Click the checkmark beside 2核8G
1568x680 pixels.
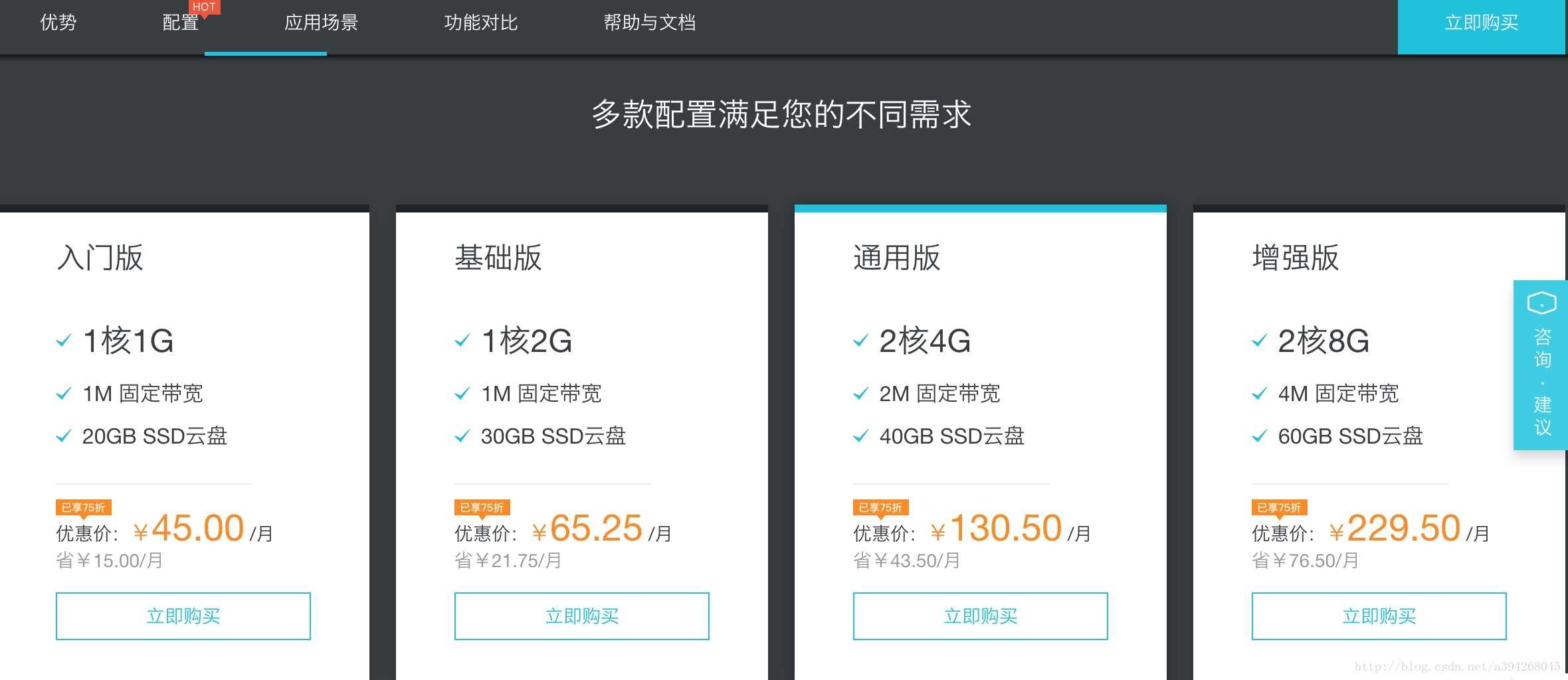1259,341
